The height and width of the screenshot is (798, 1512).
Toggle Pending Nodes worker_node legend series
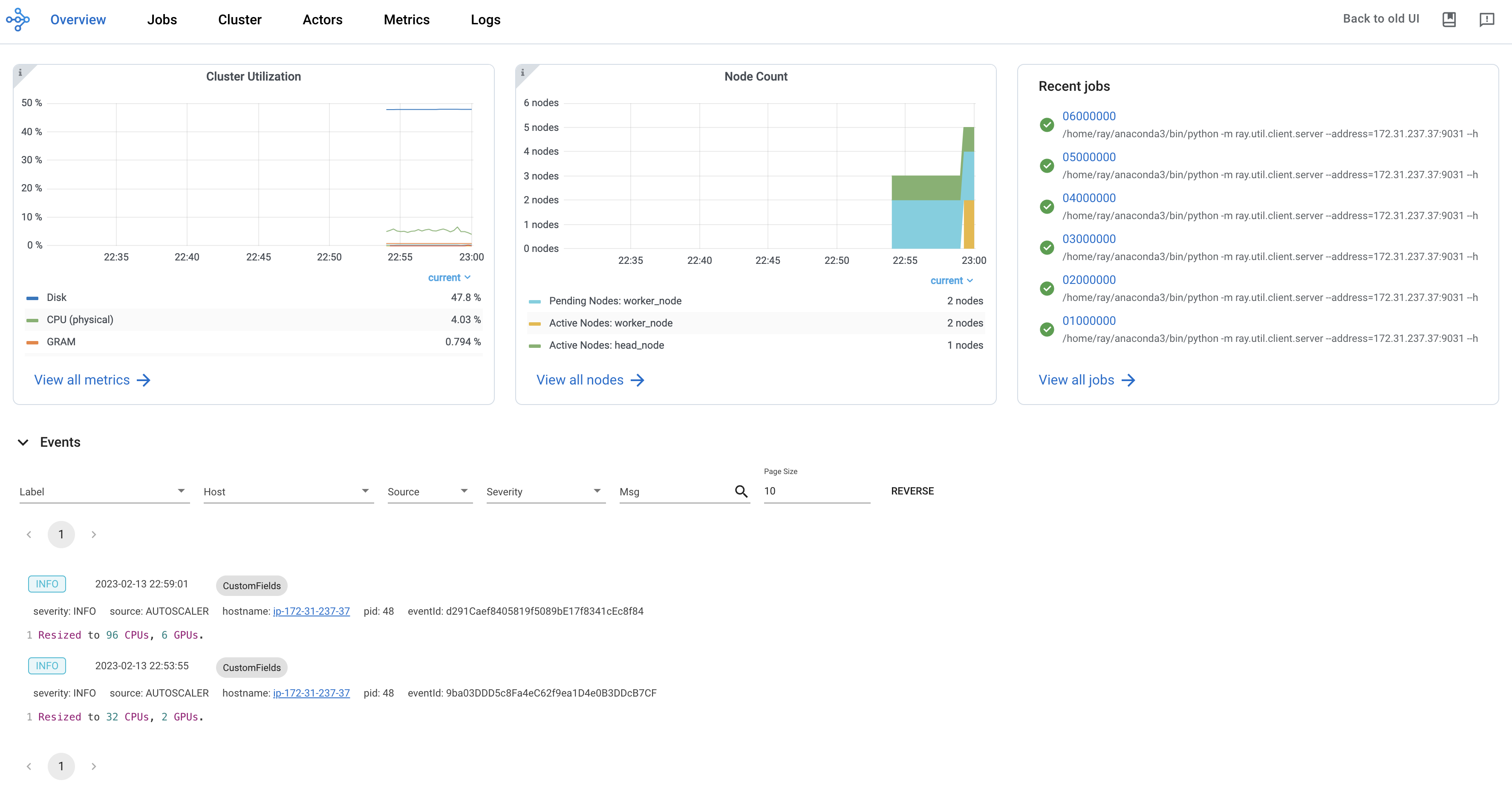click(615, 301)
